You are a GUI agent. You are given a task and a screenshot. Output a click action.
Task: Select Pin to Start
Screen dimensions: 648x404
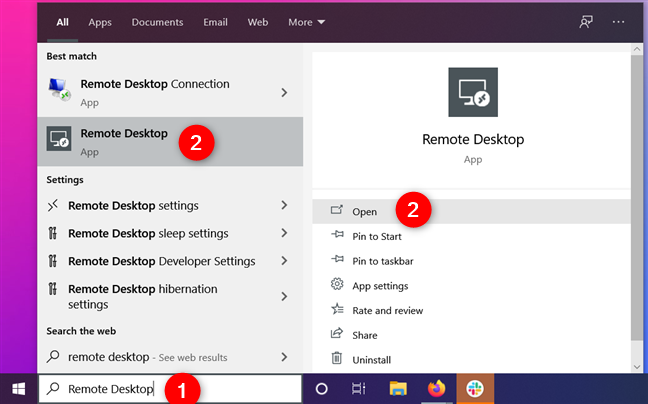tap(472, 236)
